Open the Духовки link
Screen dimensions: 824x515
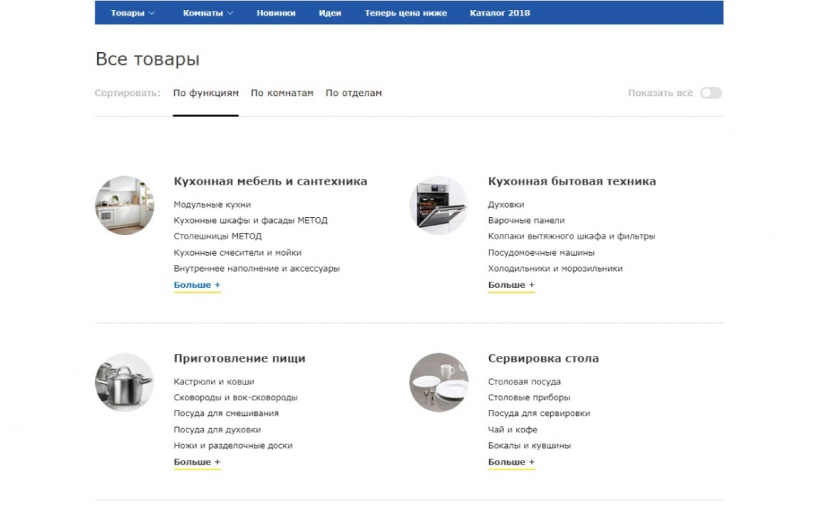coord(506,204)
